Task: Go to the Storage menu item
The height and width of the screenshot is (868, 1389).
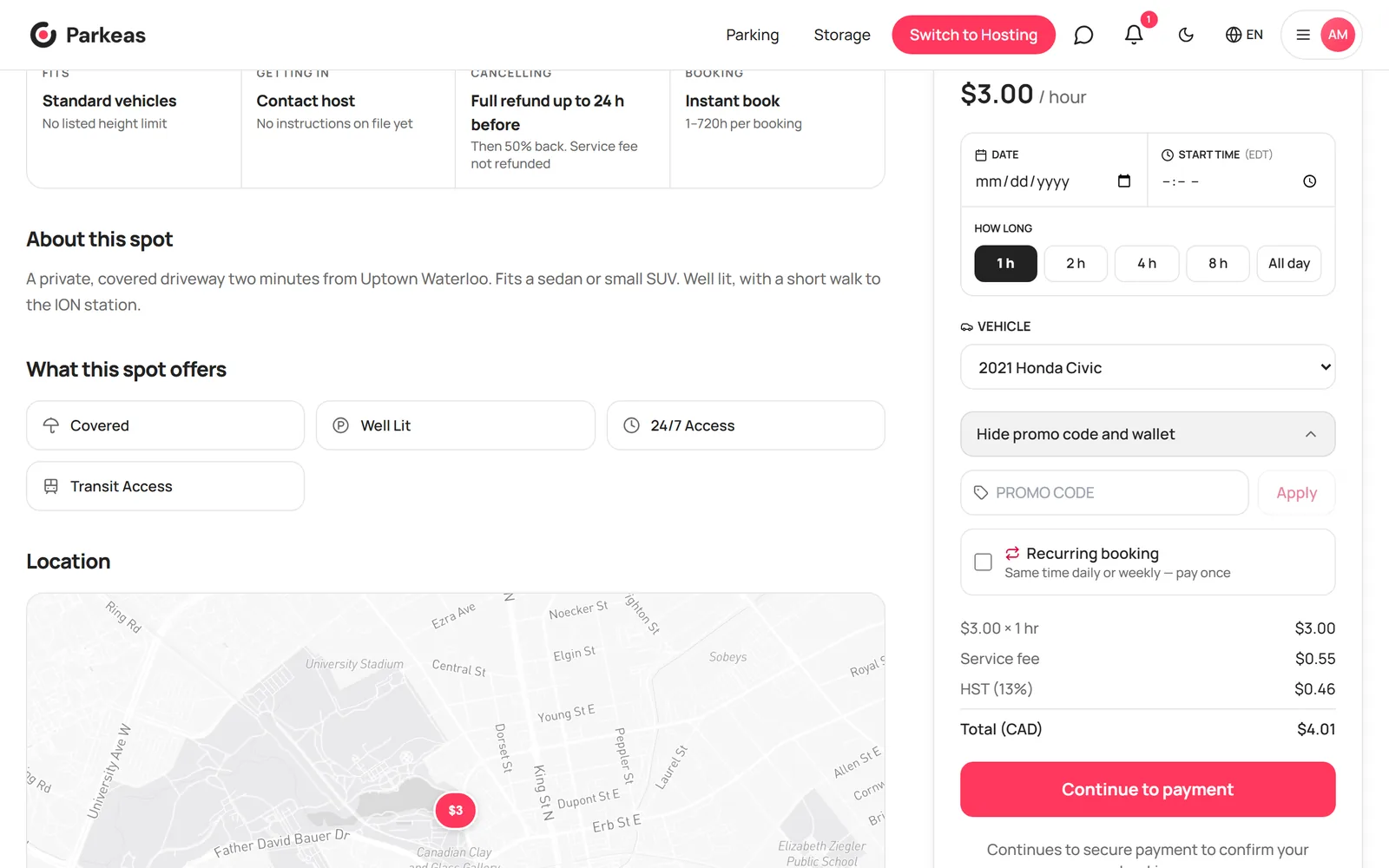Action: 842,35
